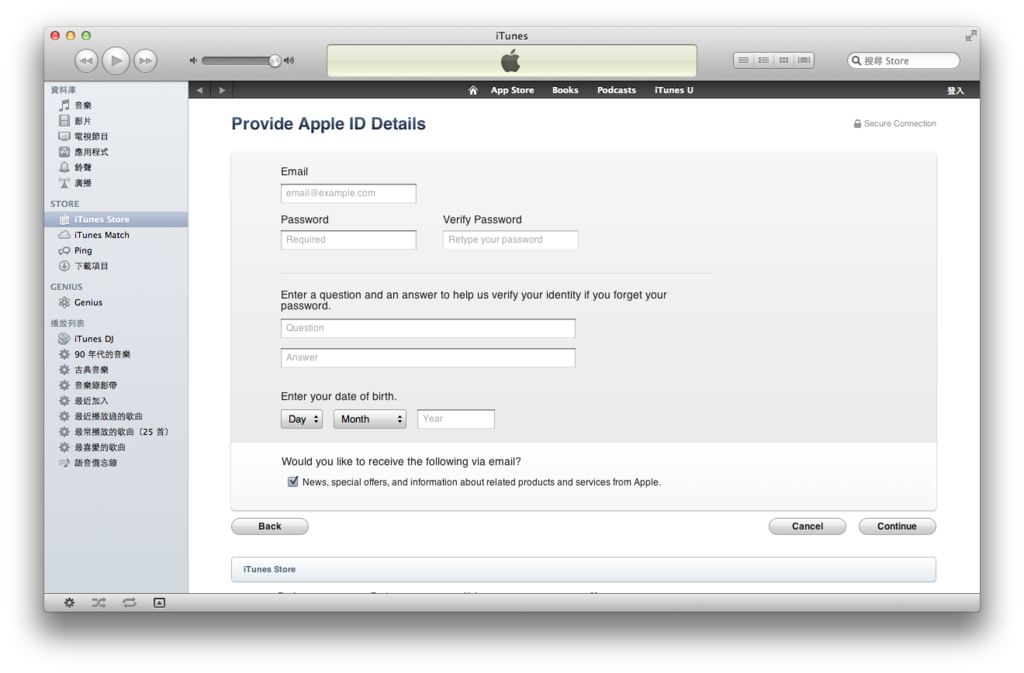Focus the Year input field
The width and height of the screenshot is (1024, 673).
456,419
